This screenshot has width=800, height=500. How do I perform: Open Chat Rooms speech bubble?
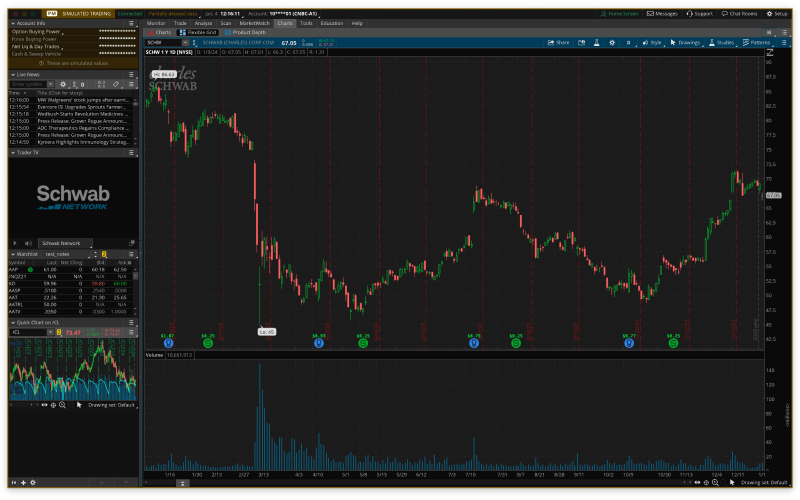point(739,14)
